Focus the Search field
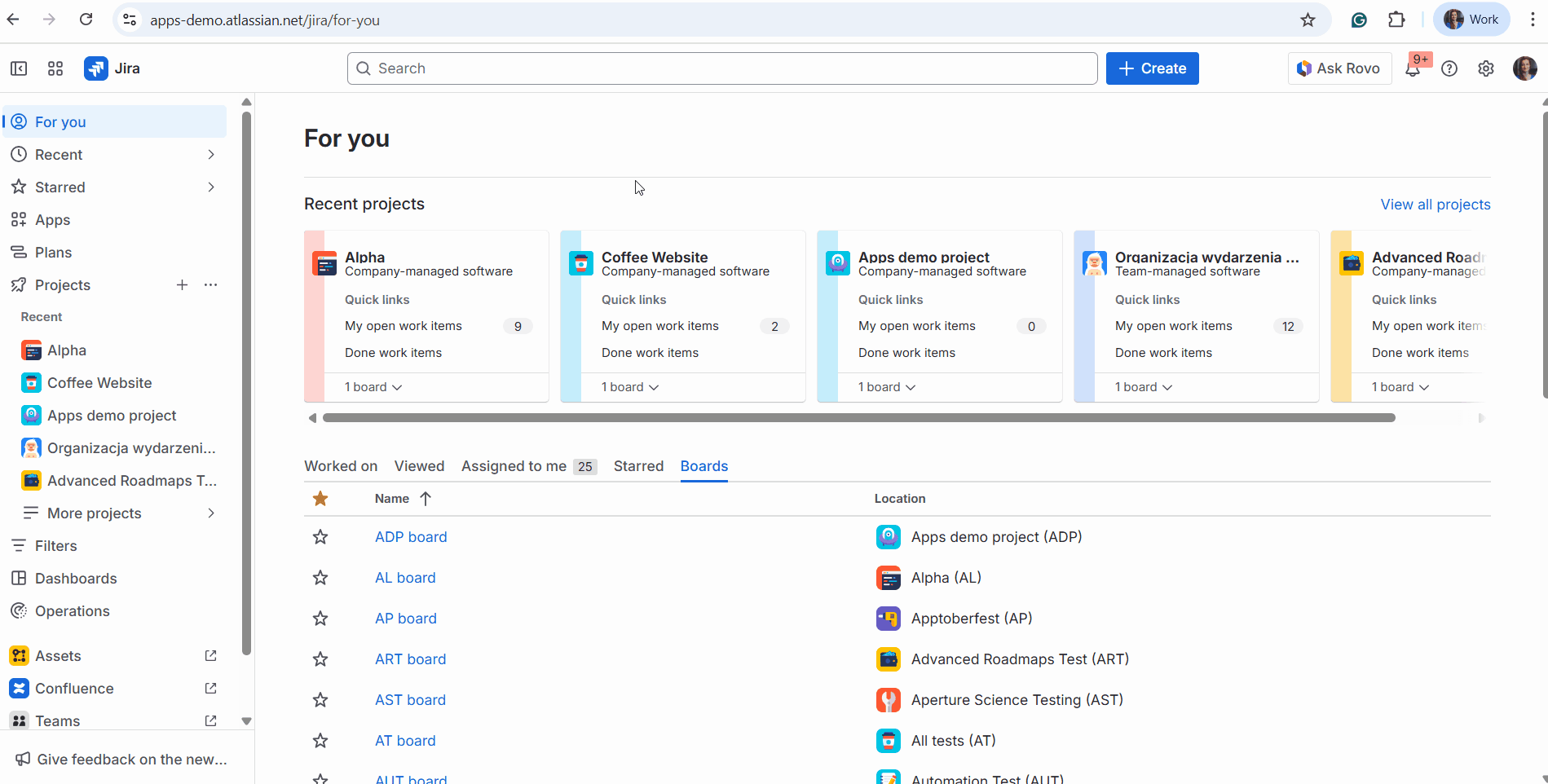The width and height of the screenshot is (1548, 784). [x=722, y=68]
